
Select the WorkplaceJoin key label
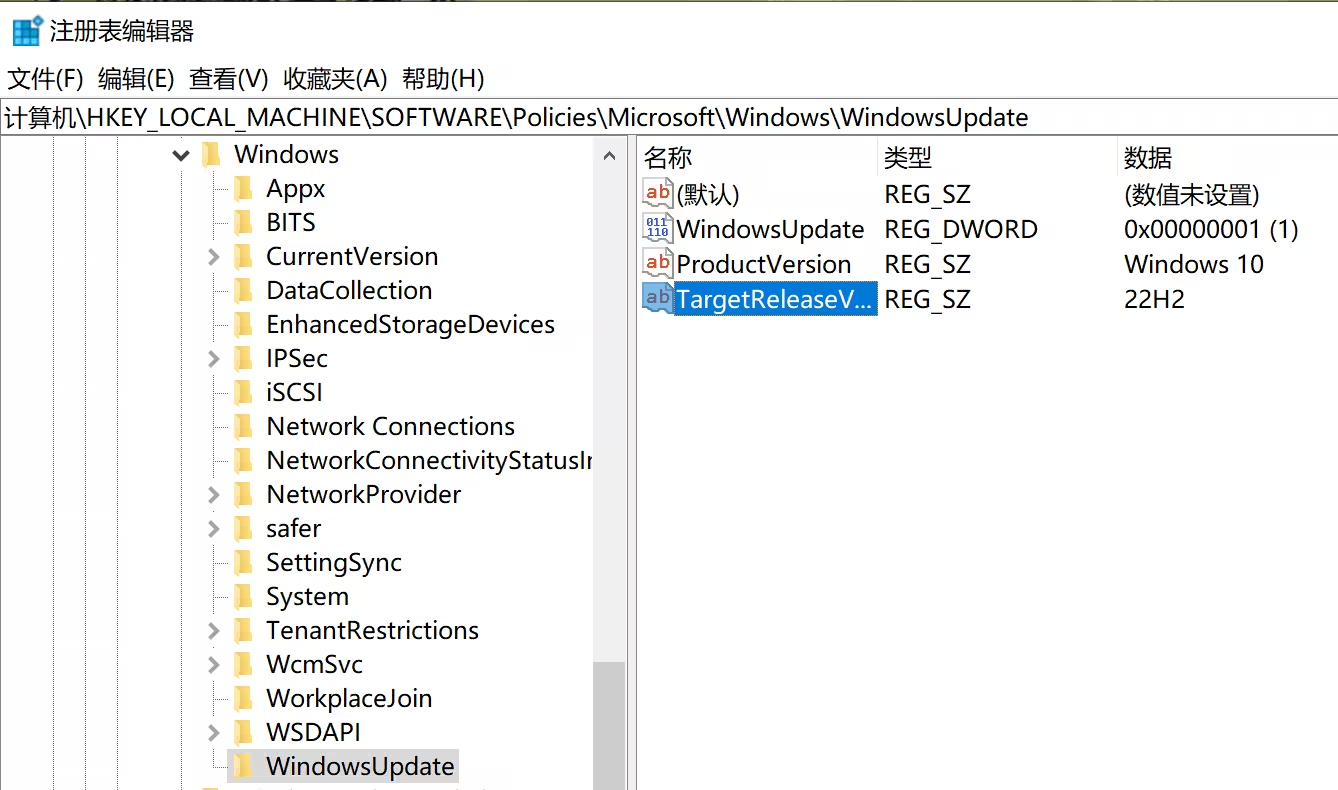point(349,698)
